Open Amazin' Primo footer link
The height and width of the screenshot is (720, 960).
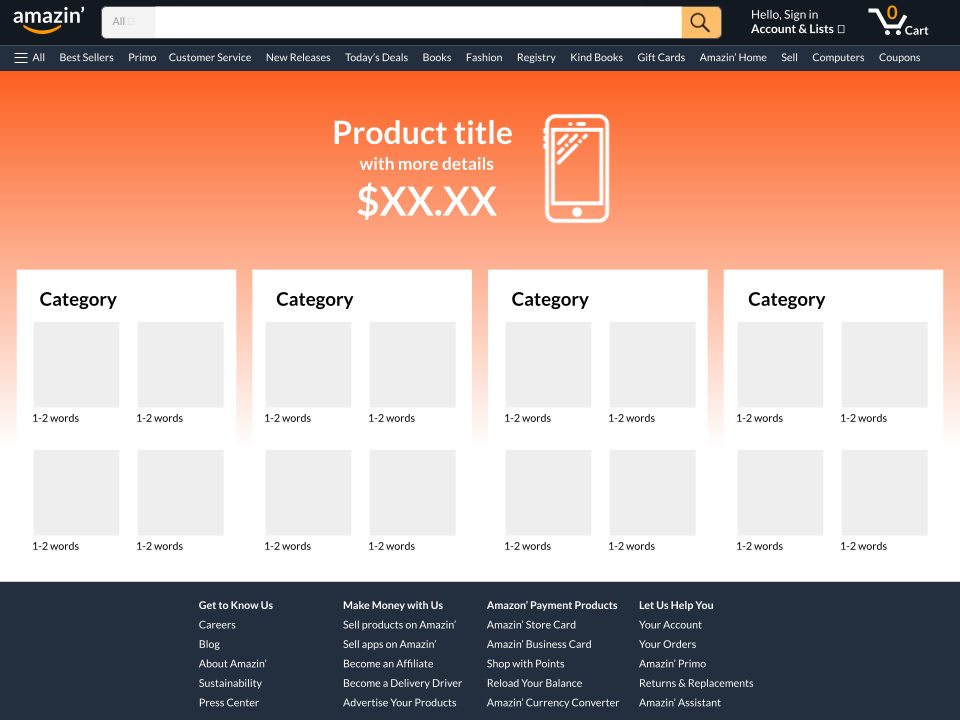point(672,664)
